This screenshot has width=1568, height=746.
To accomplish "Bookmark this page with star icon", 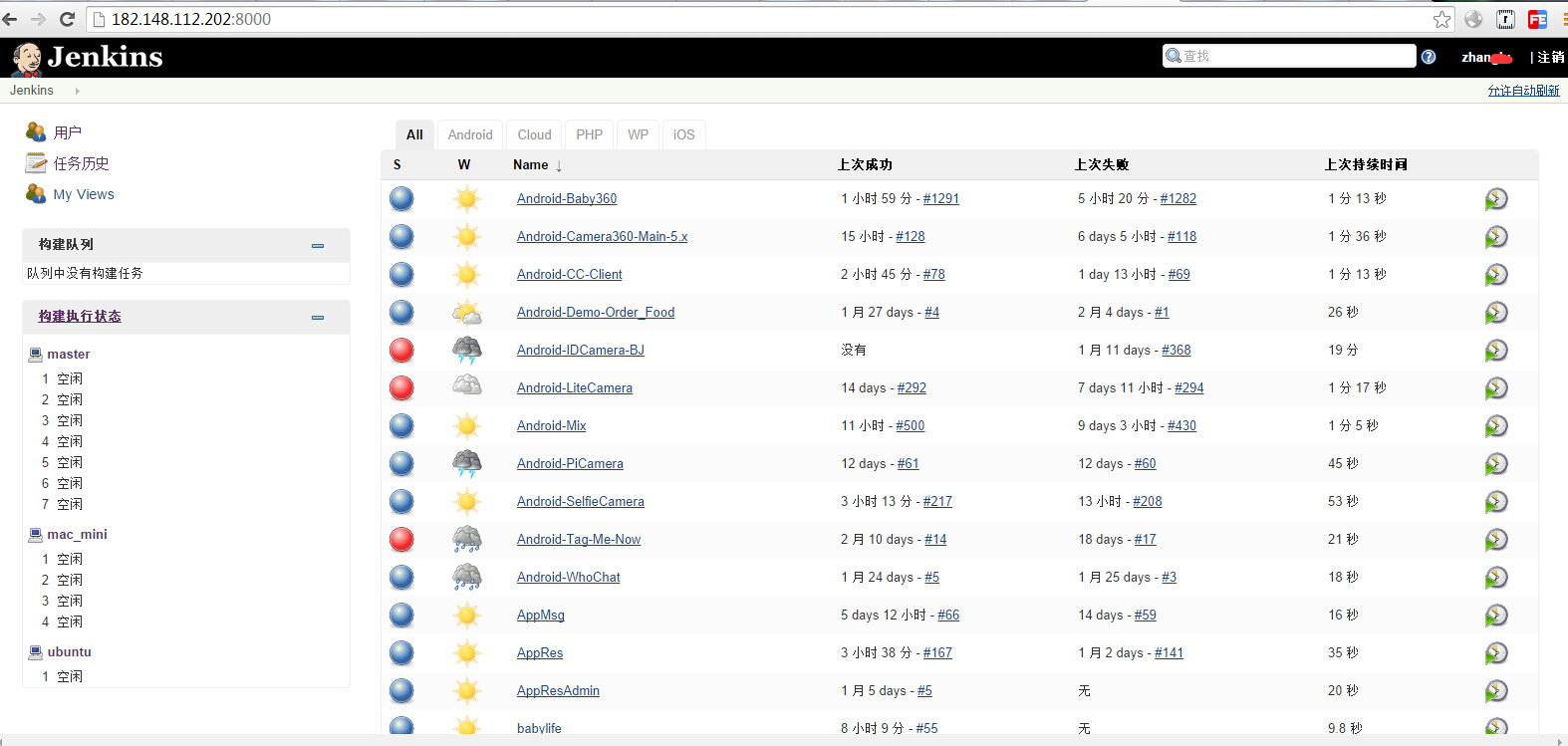I will 1441,19.
